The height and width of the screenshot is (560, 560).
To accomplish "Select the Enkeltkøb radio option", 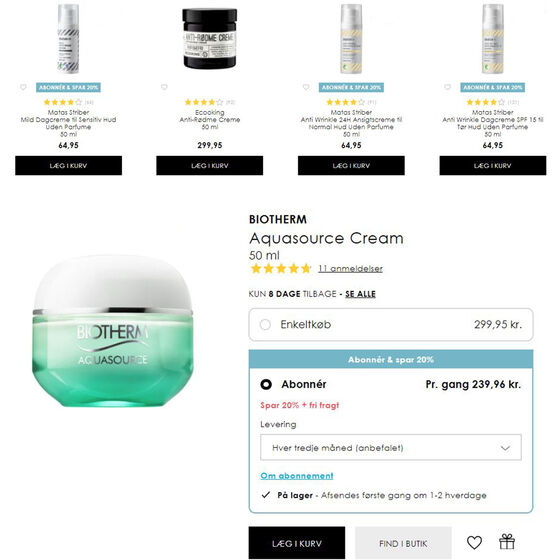I will pyautogui.click(x=265, y=325).
